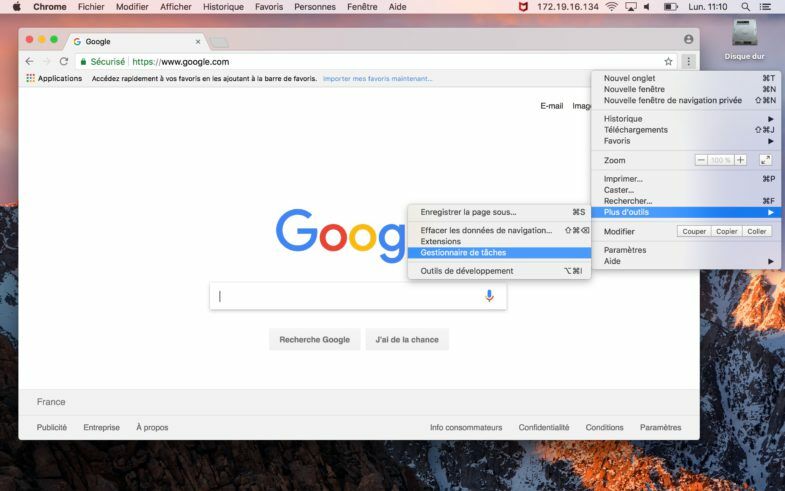This screenshot has height=491, width=785.
Task: Click the profile avatar icon in title bar
Action: [x=688, y=39]
